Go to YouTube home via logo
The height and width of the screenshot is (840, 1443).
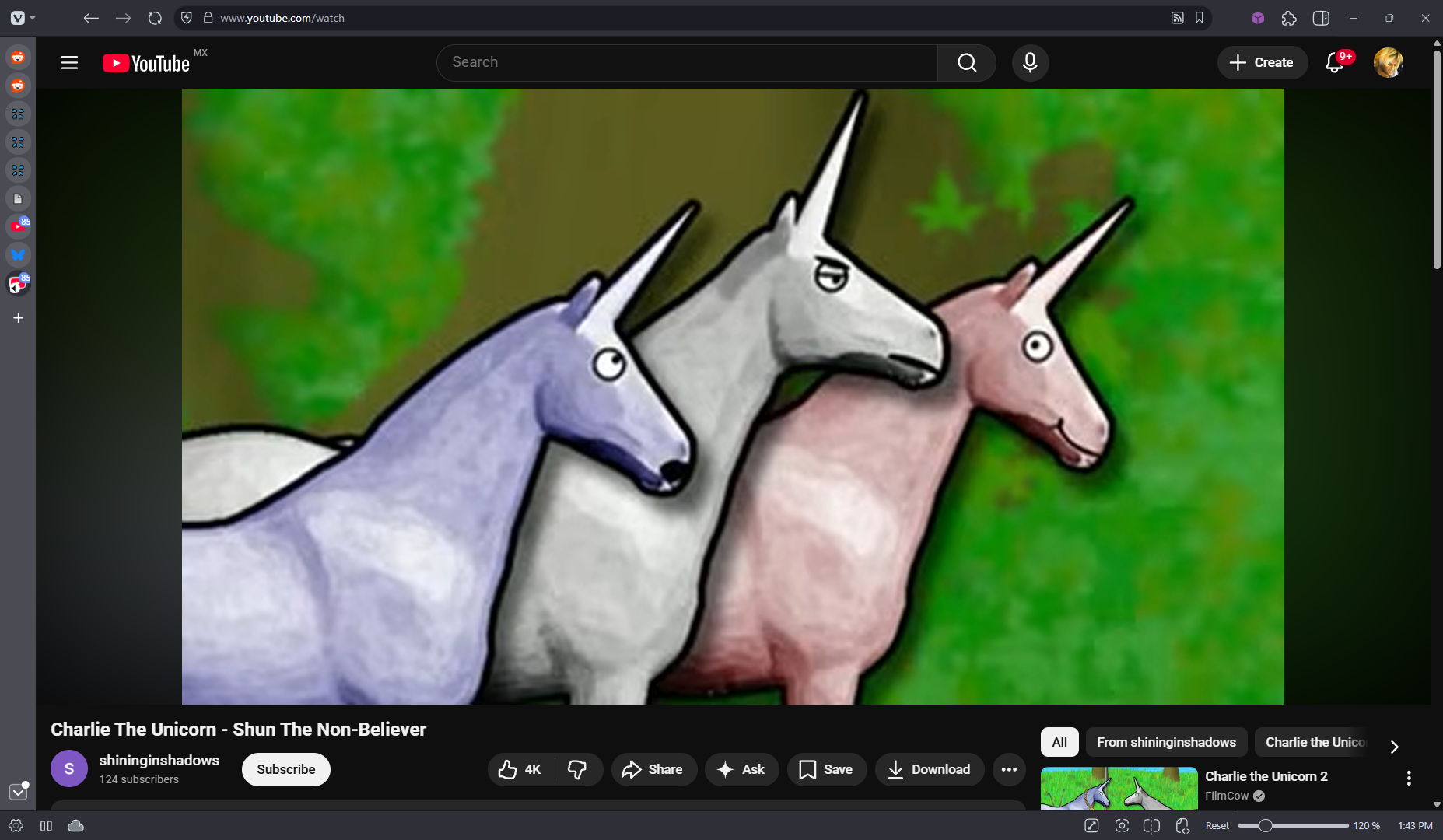146,63
